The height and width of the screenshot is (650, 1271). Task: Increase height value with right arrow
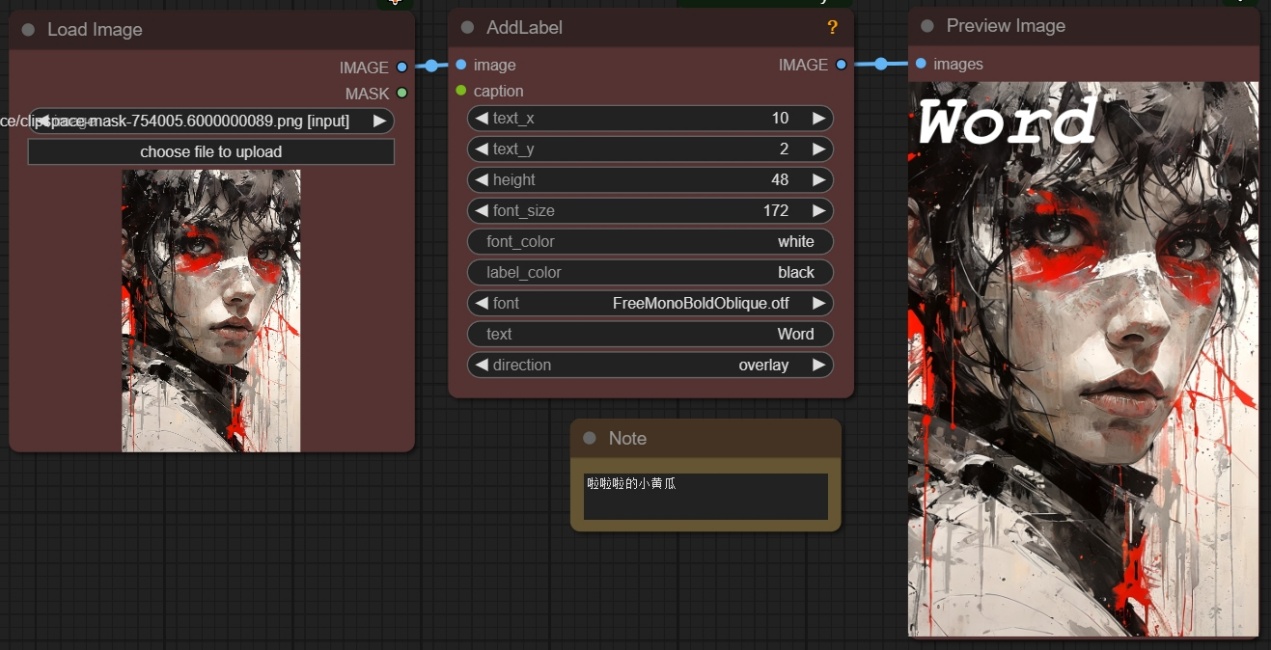pyautogui.click(x=818, y=180)
